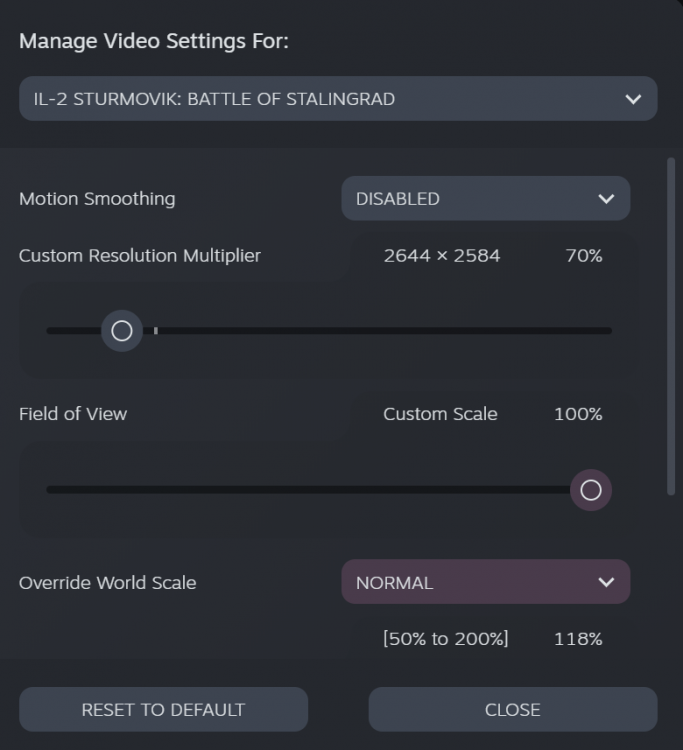Click the 2644 × 2584 resolution readout

(x=442, y=256)
